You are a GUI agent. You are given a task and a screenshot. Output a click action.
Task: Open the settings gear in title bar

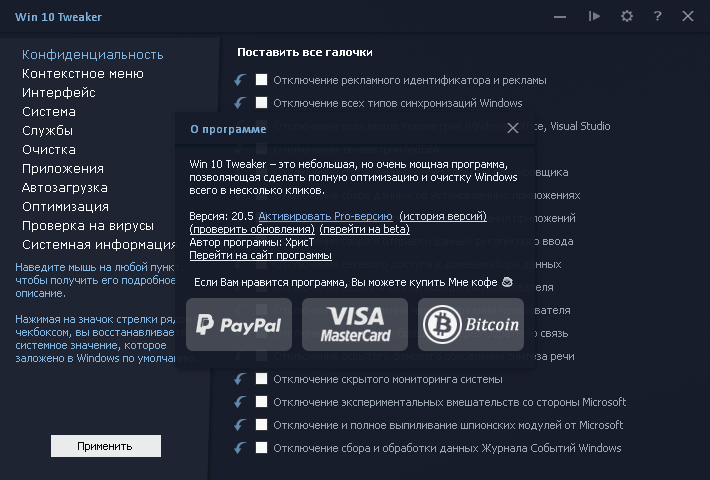(x=627, y=17)
